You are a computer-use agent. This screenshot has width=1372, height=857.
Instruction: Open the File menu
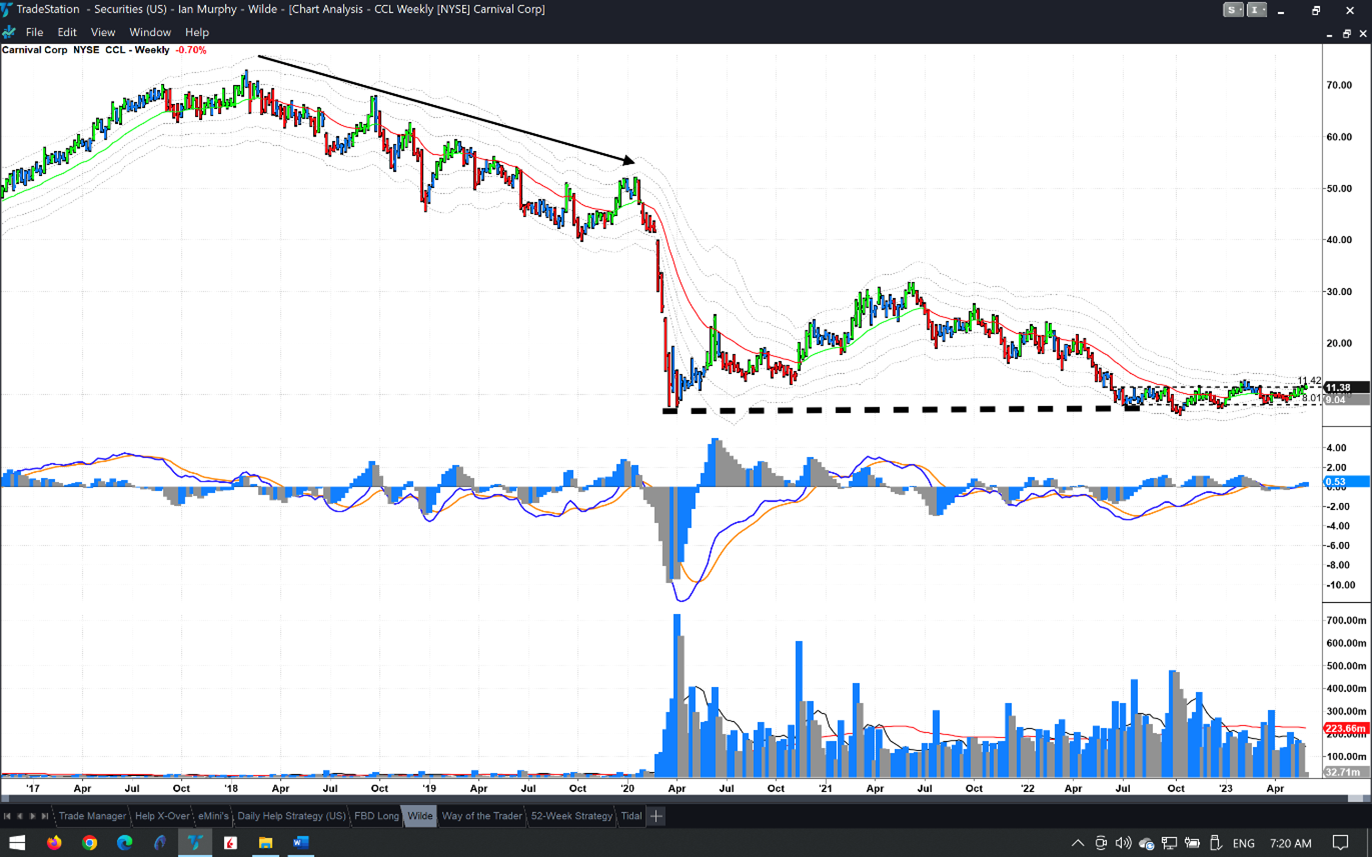click(34, 32)
